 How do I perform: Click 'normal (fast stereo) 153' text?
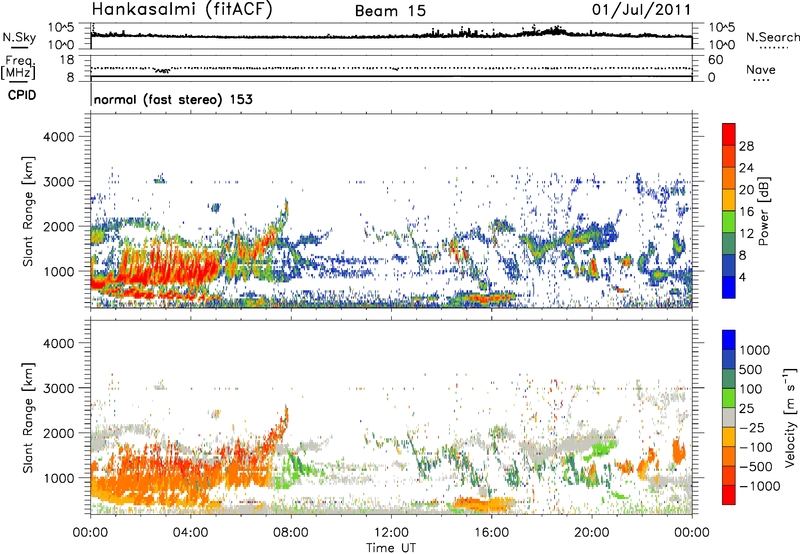173,99
